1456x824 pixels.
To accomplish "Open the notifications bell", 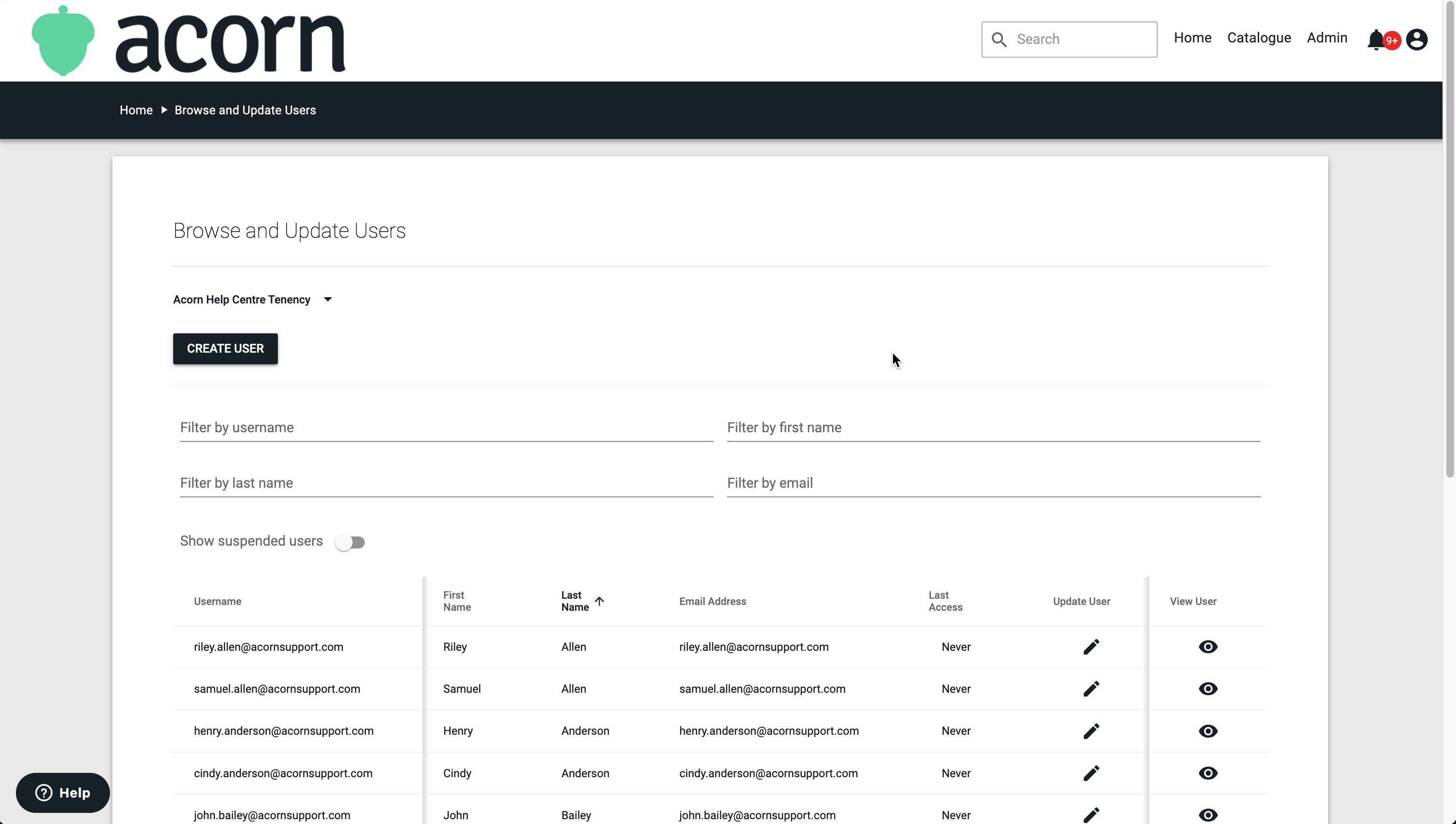I will tap(1376, 40).
